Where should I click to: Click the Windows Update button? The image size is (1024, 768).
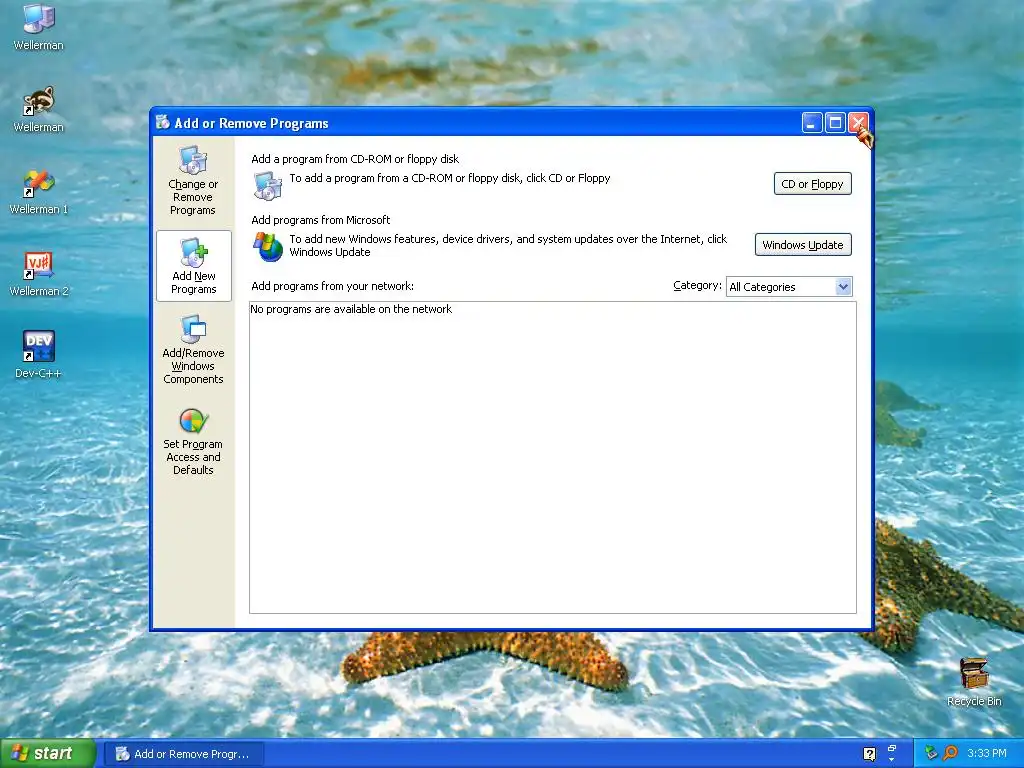[x=803, y=245]
